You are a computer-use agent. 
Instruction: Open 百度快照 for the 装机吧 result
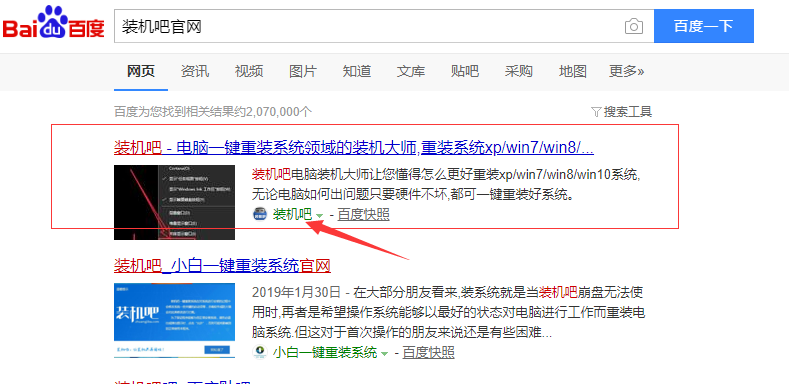coord(363,215)
